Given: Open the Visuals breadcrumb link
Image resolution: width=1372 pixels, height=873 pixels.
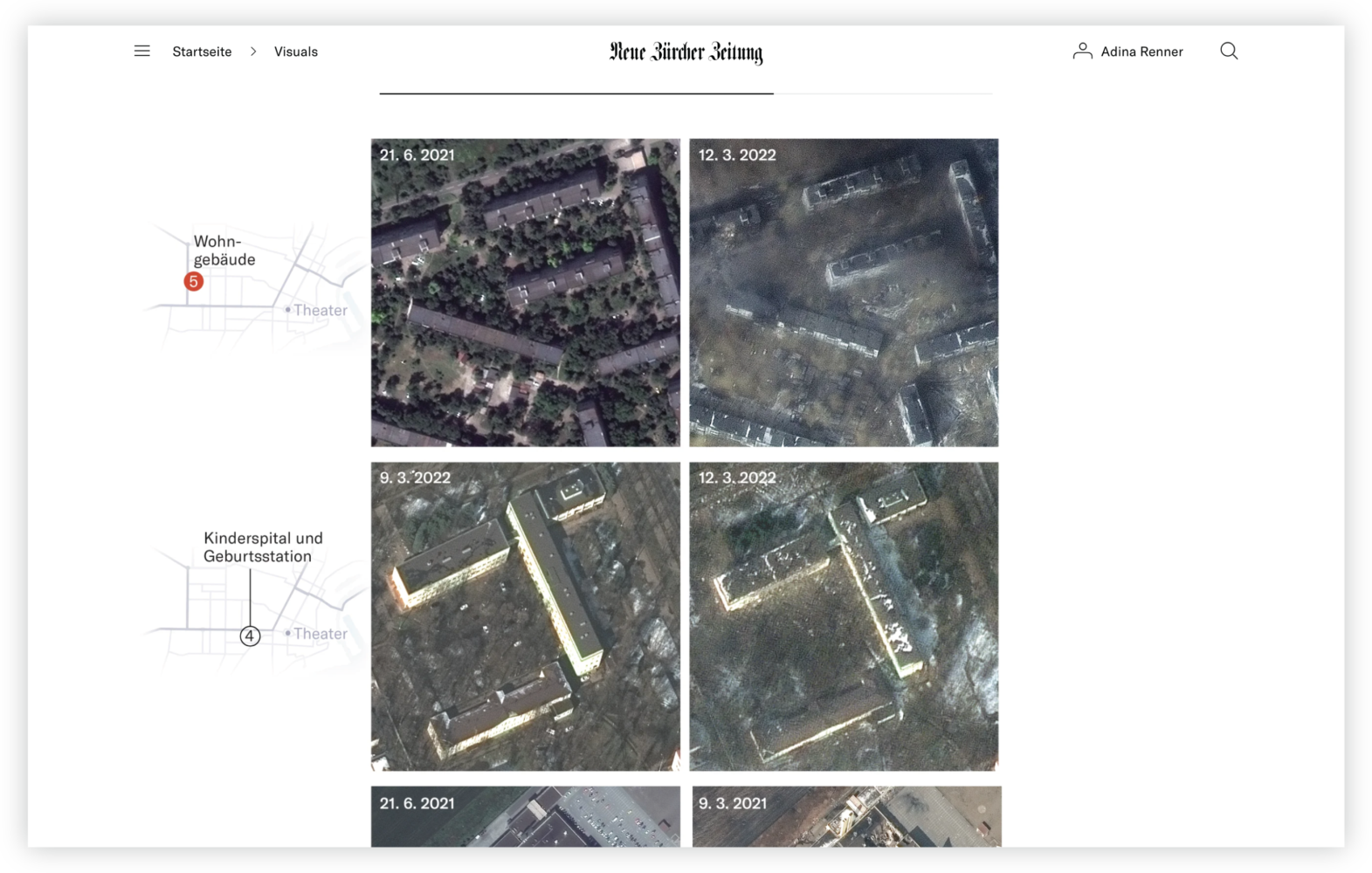Looking at the screenshot, I should 296,52.
